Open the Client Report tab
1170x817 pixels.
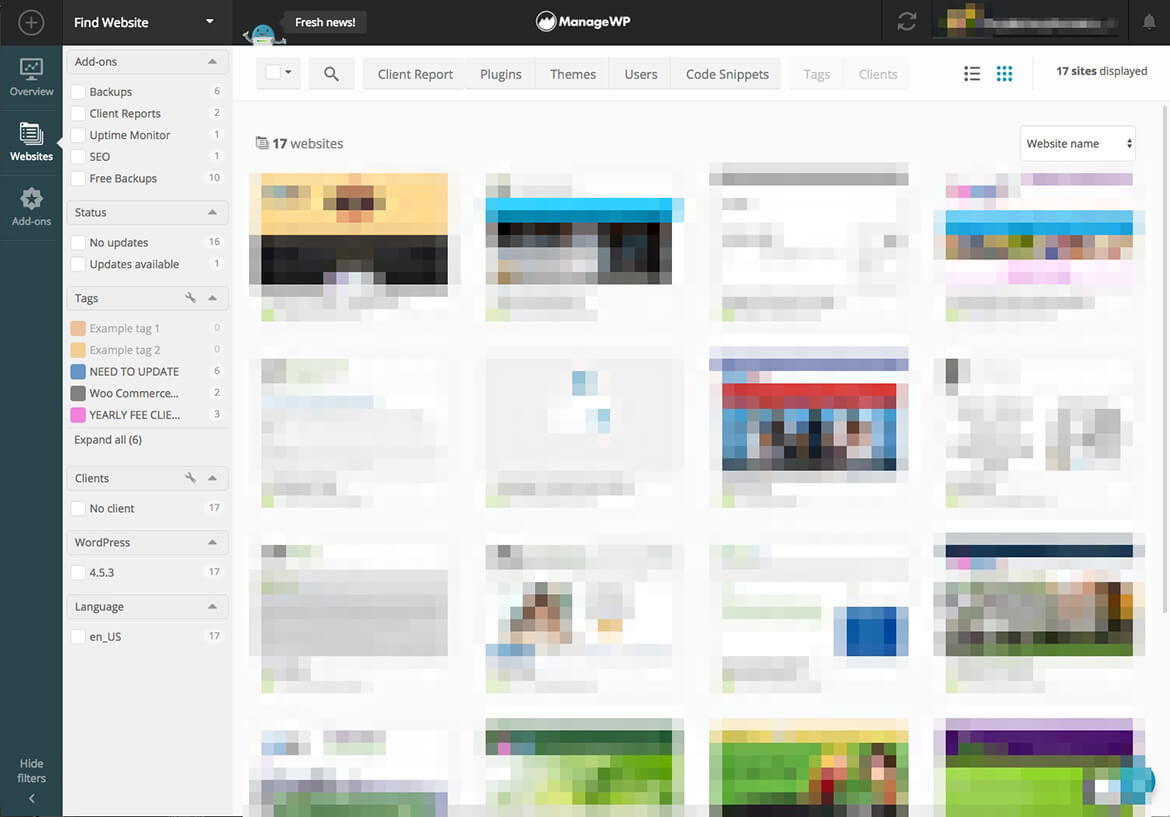pyautogui.click(x=415, y=74)
